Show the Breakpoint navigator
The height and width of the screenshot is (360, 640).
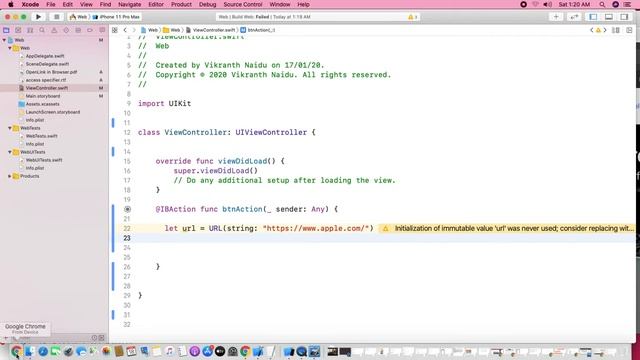(90, 30)
